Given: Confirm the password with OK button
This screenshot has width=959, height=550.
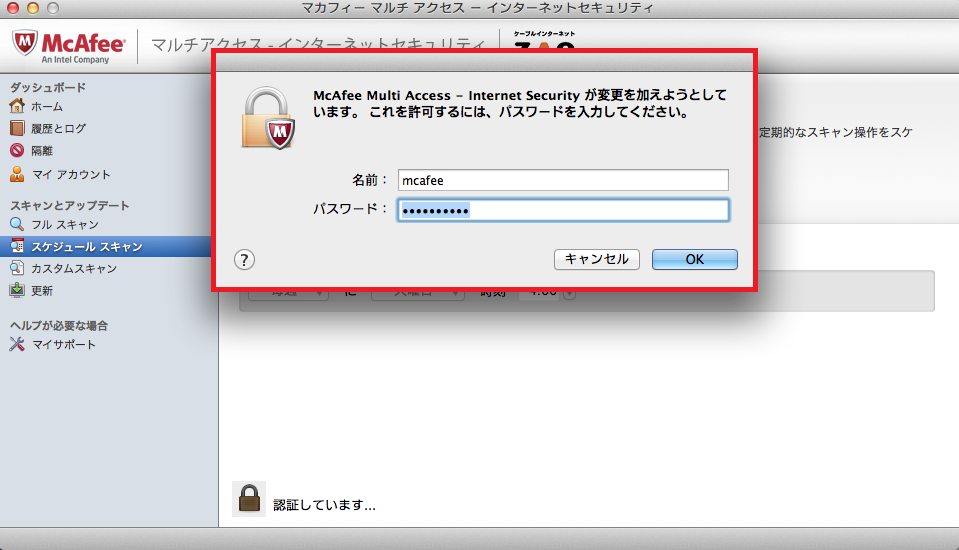Looking at the screenshot, I should (x=695, y=259).
